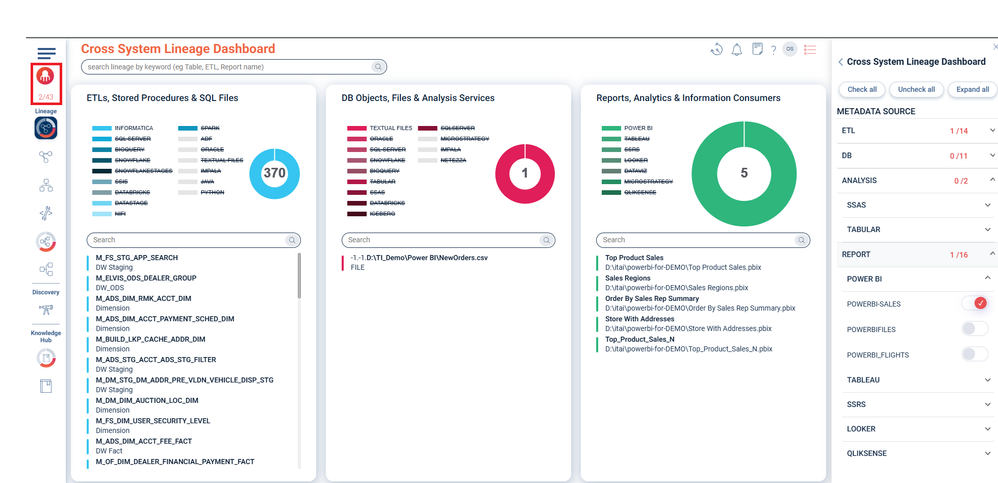Click the Knowledge Hub ring icon
The image size is (998, 483).
coord(46,358)
